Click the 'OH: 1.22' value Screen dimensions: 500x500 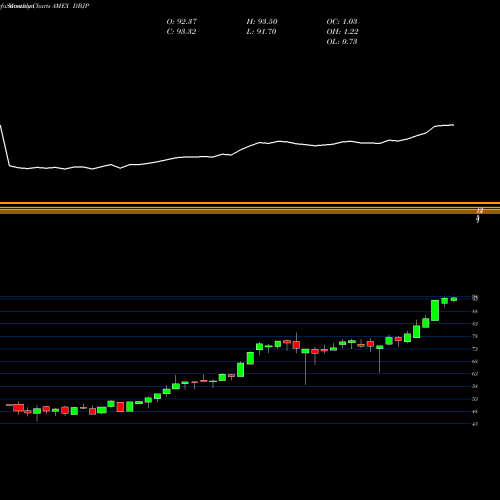342,32
